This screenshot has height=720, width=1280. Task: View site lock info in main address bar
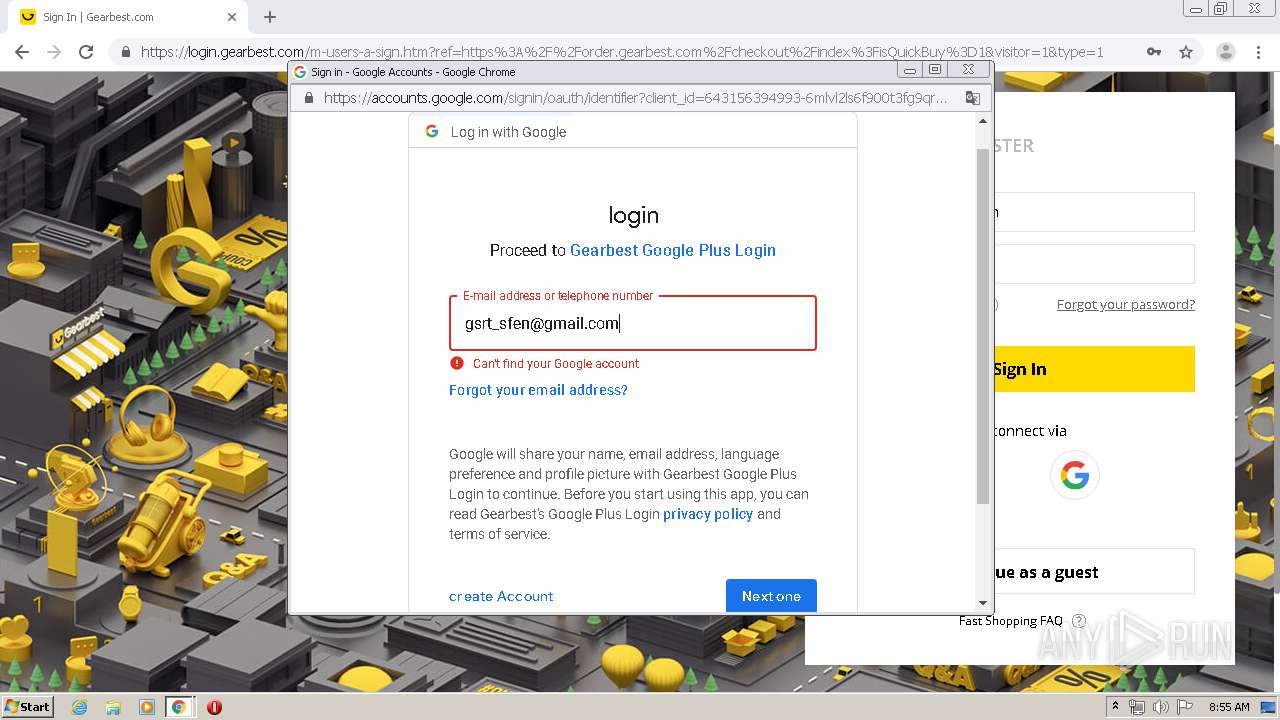126,52
